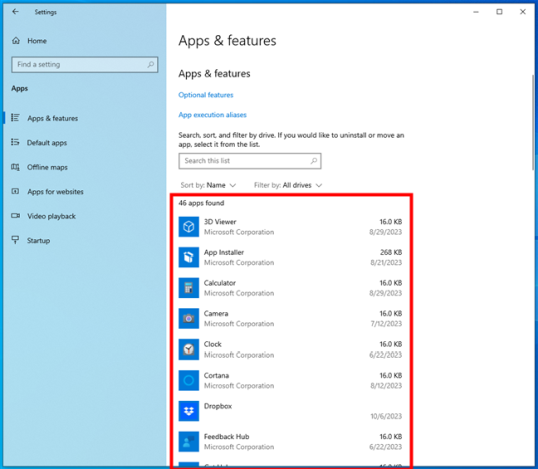The image size is (538, 469).
Task: Click the 46 apps found text
Action: point(201,203)
